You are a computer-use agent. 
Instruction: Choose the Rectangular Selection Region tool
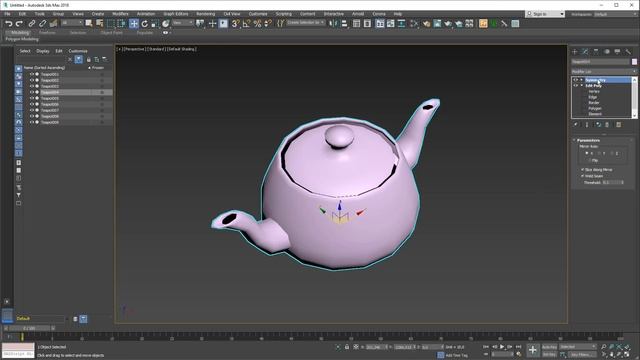111,24
